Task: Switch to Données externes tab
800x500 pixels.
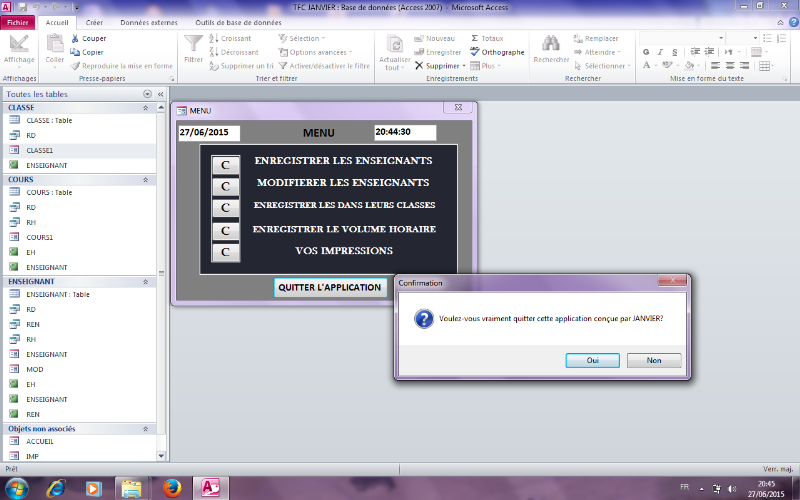Action: 149,22
